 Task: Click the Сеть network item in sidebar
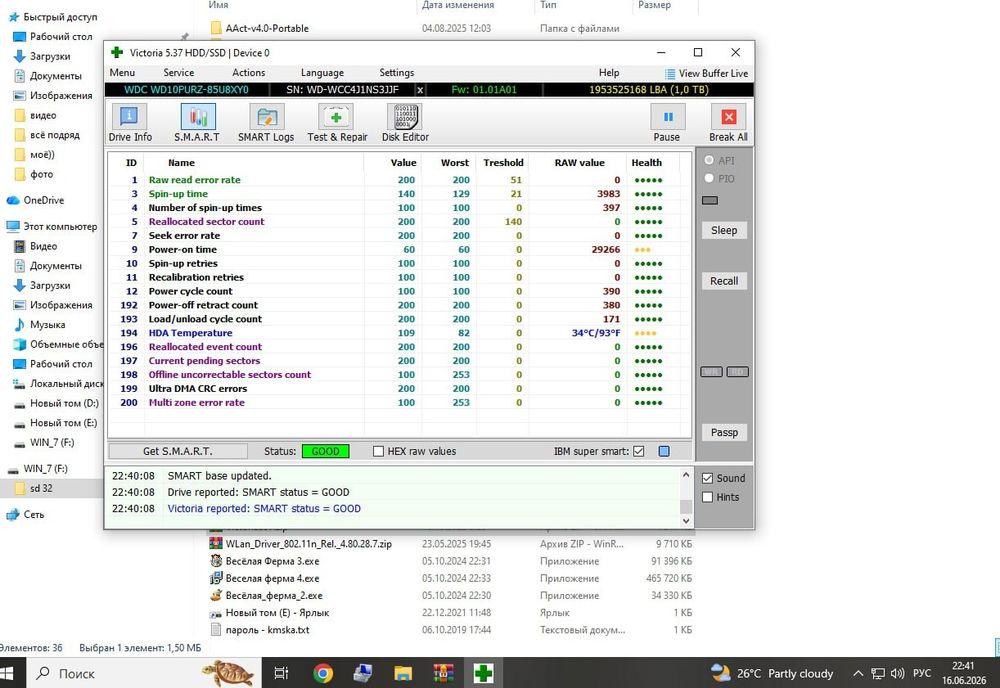(x=34, y=515)
